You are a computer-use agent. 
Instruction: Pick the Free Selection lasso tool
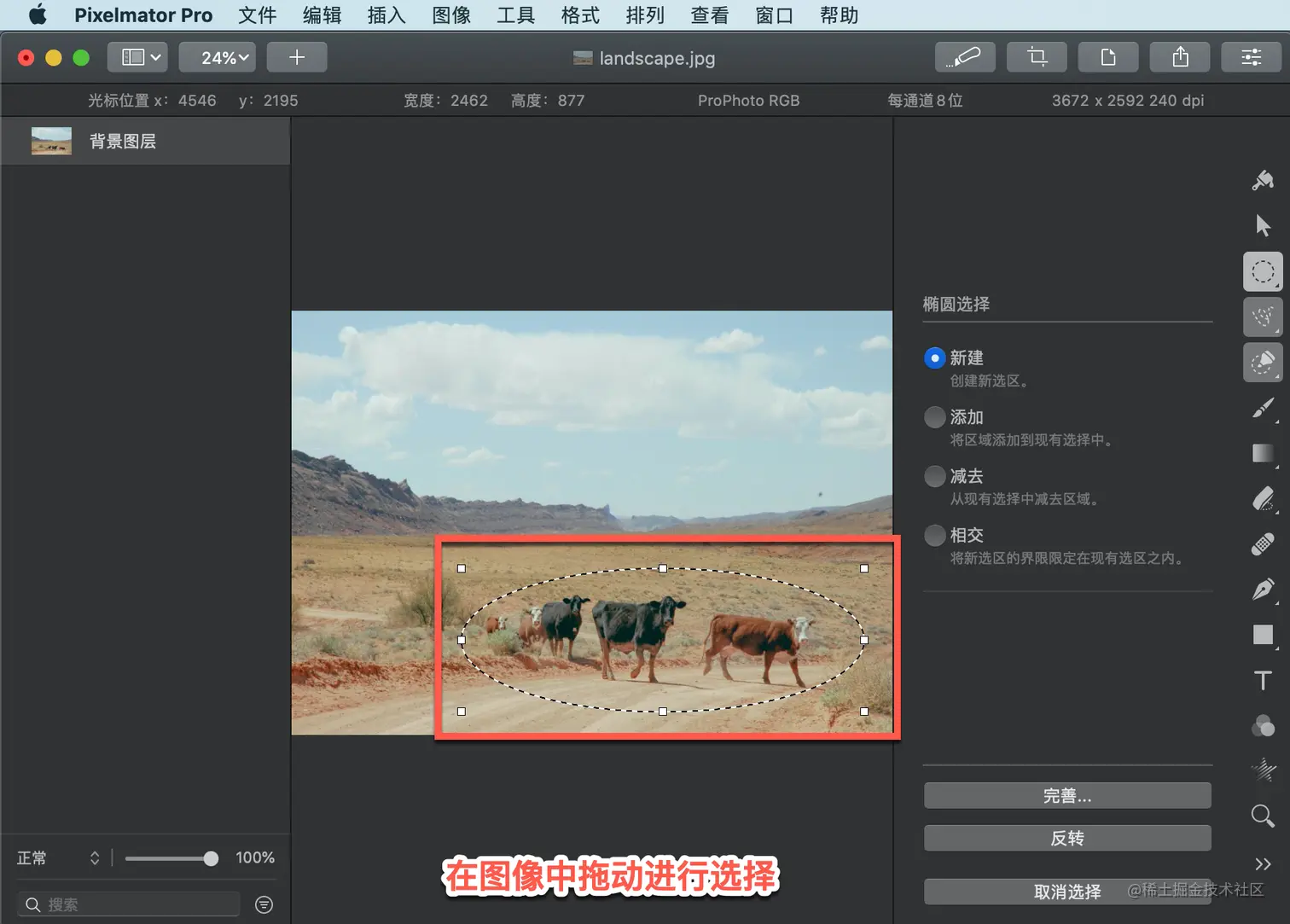pyautogui.click(x=1263, y=317)
